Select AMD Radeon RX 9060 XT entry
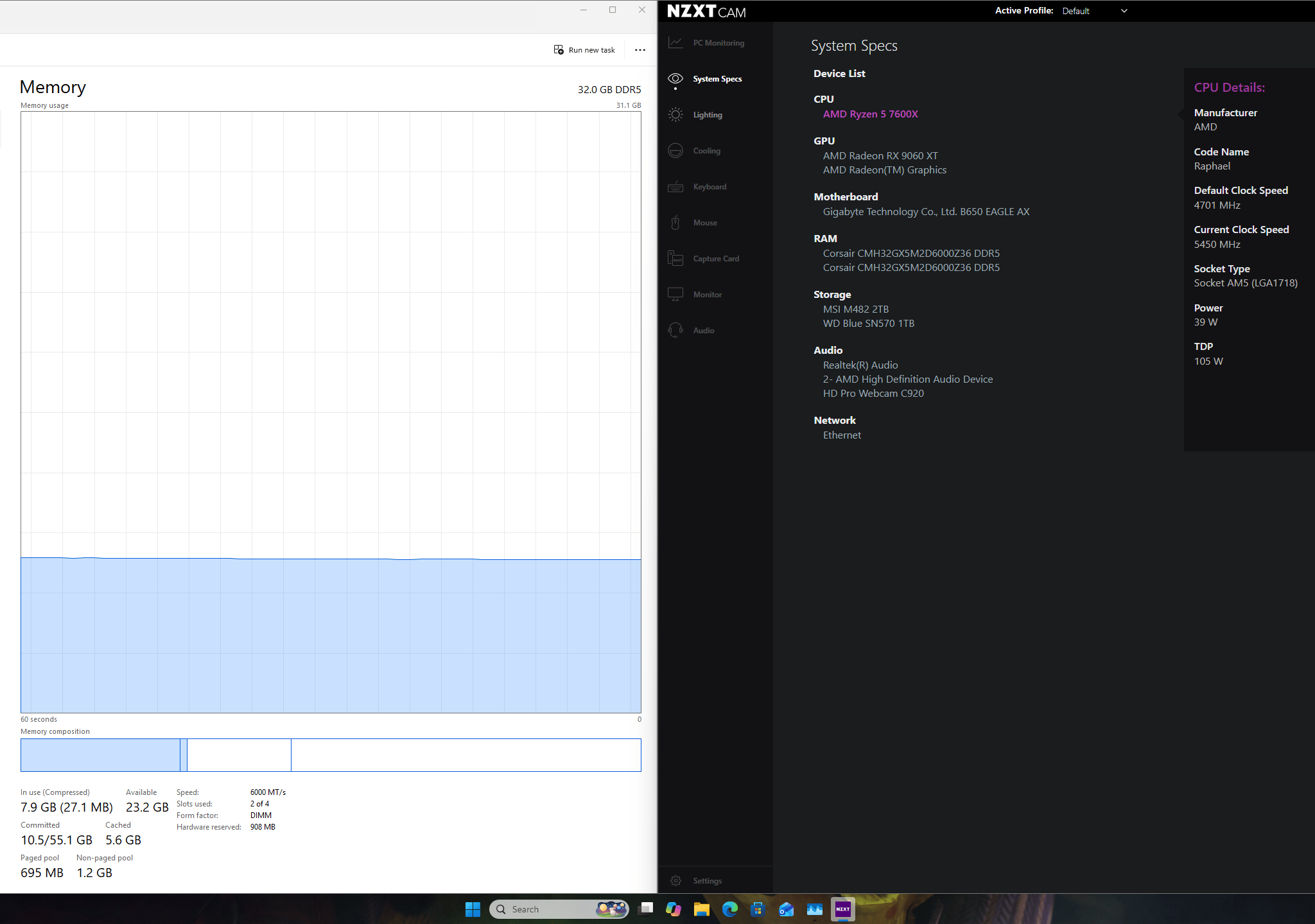1315x924 pixels. 880,156
